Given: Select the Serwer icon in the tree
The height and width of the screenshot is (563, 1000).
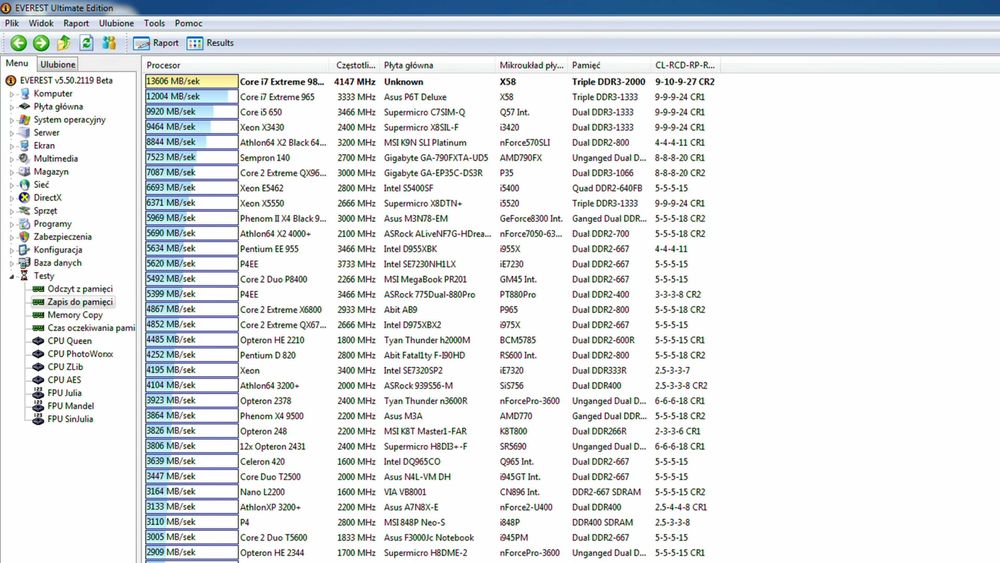Looking at the screenshot, I should [x=24, y=133].
